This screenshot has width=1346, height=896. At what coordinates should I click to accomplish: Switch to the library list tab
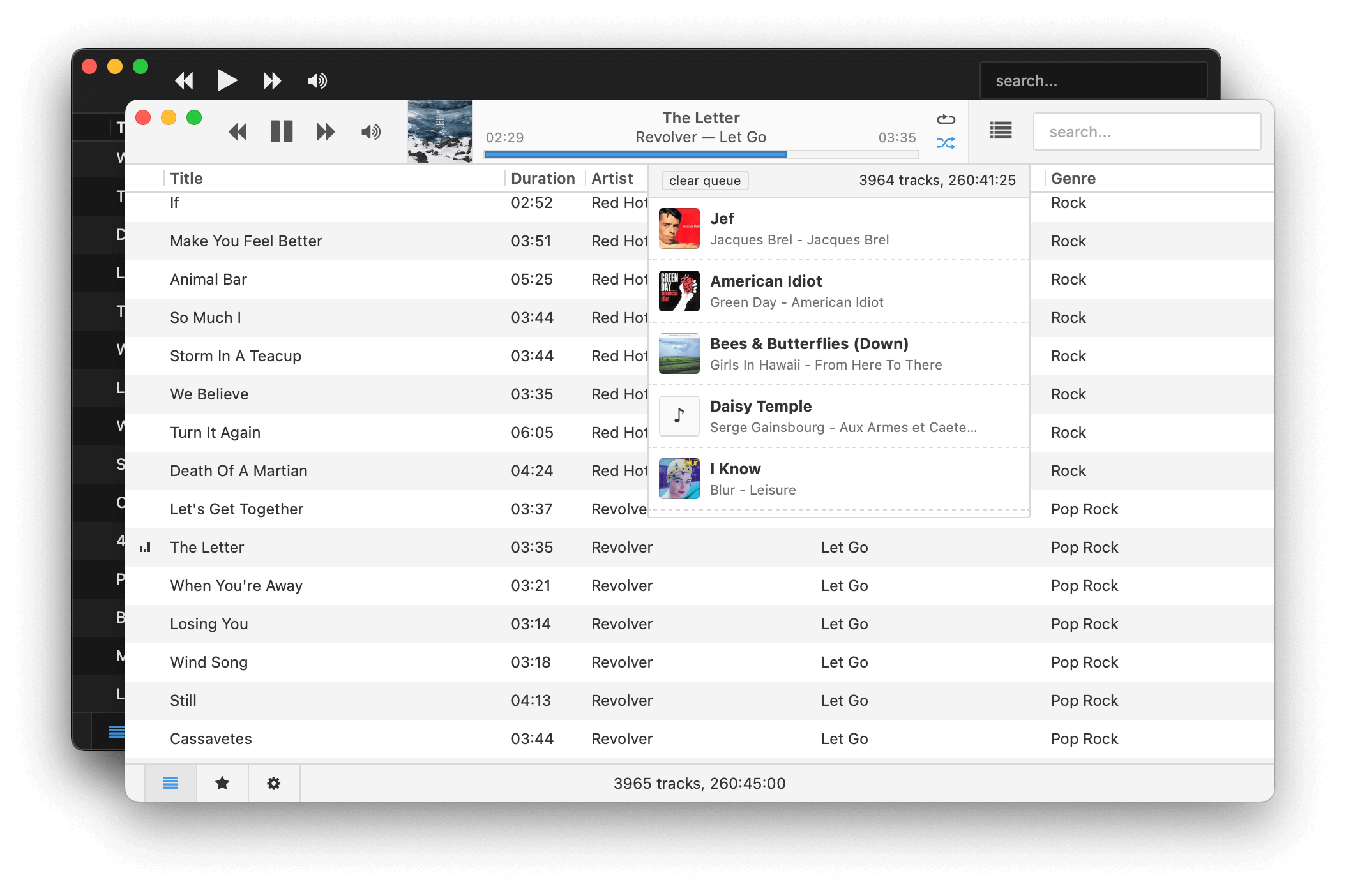coord(170,782)
